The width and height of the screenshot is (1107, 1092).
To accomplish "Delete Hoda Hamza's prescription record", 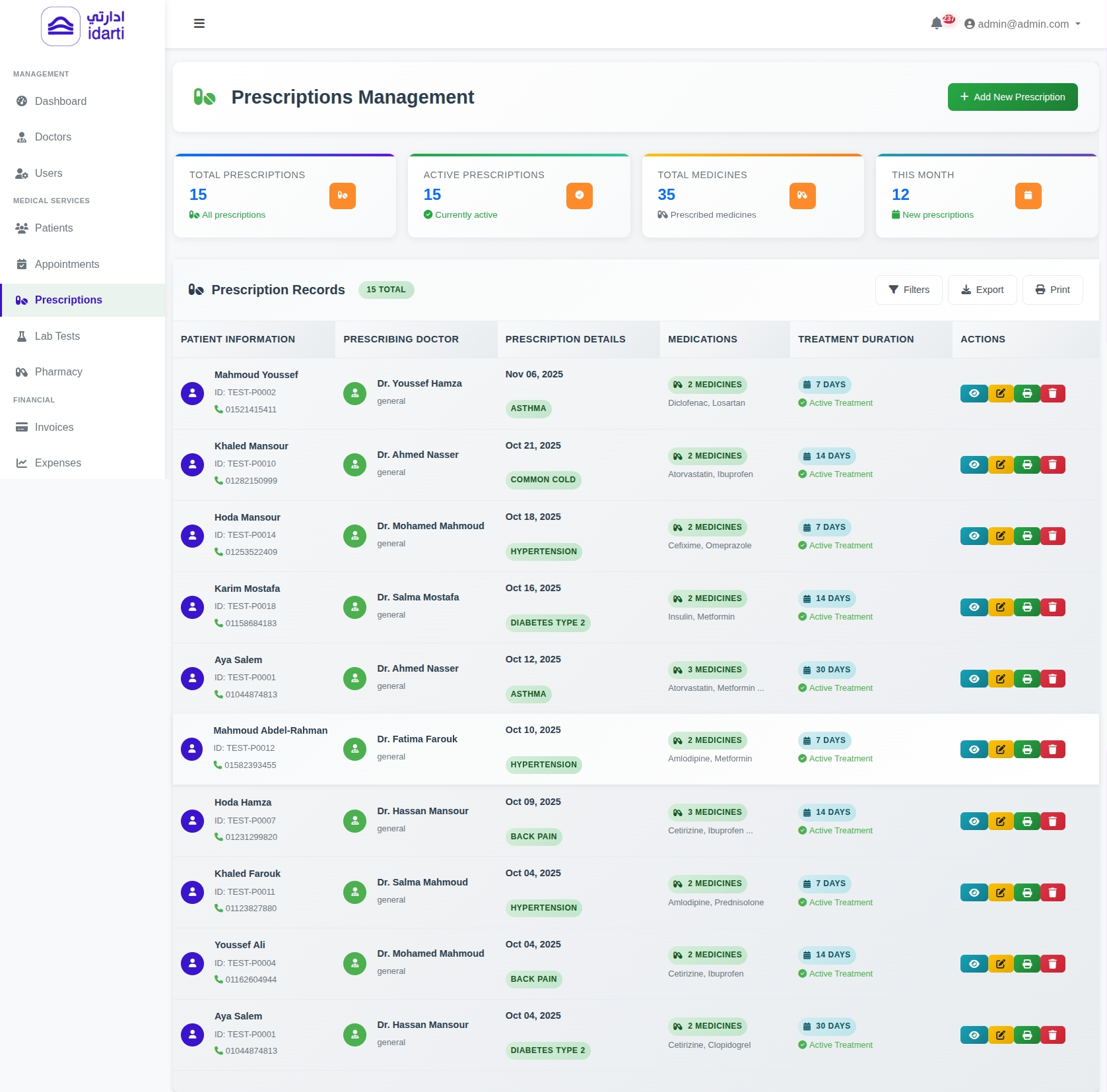I will pyautogui.click(x=1052, y=821).
